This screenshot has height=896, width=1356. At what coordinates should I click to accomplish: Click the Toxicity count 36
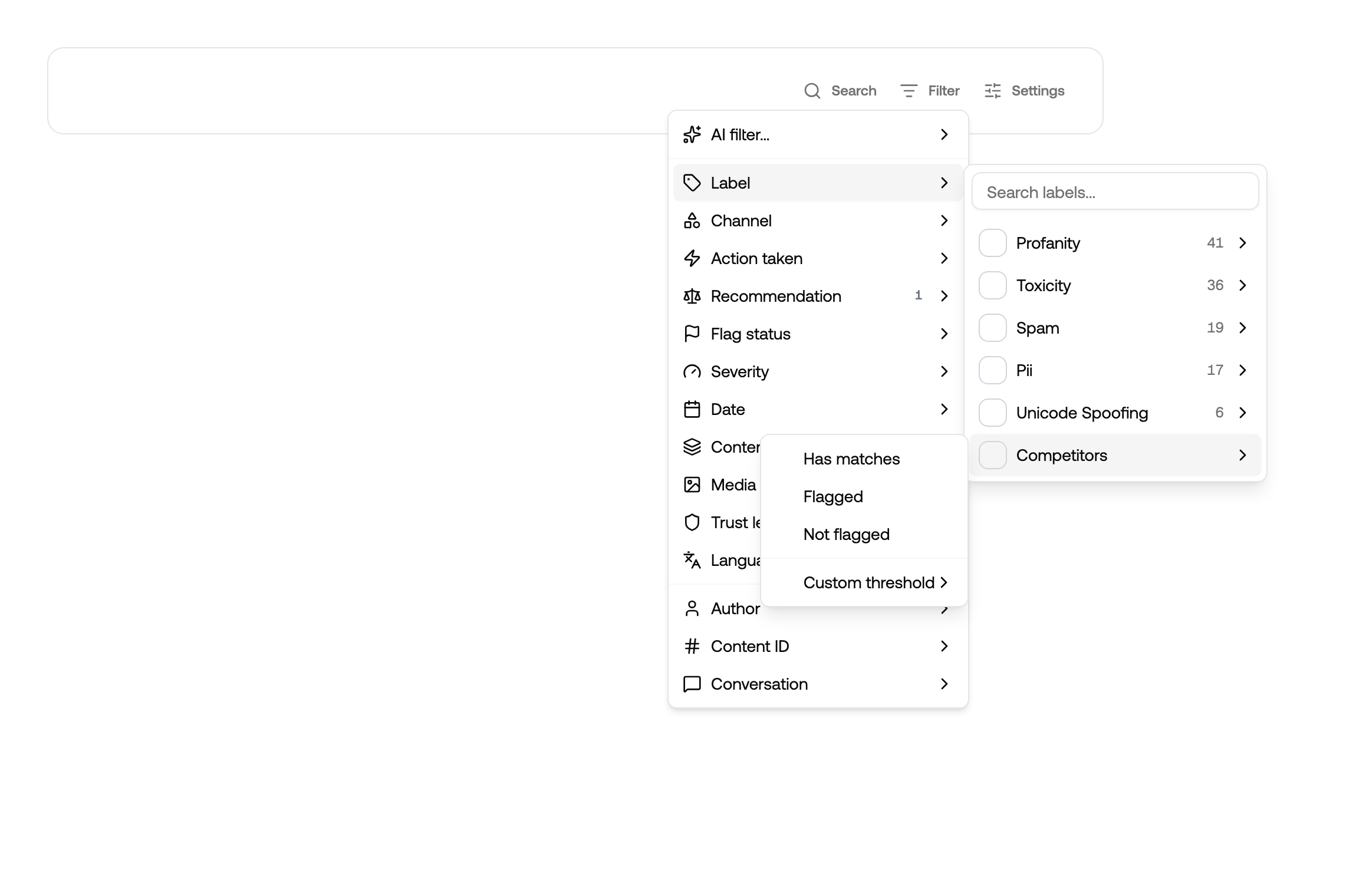(1215, 285)
